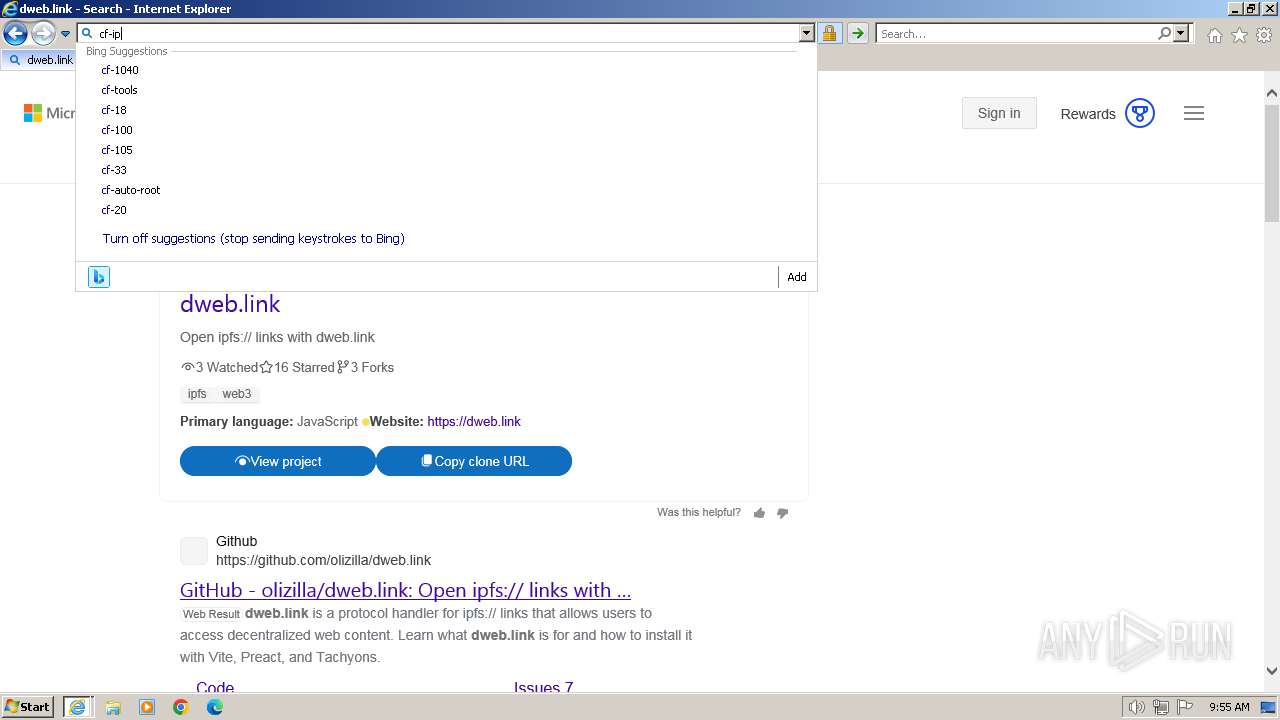Click Internet Explorer taskbar icon
1280x720 pixels.
pyautogui.click(x=77, y=707)
